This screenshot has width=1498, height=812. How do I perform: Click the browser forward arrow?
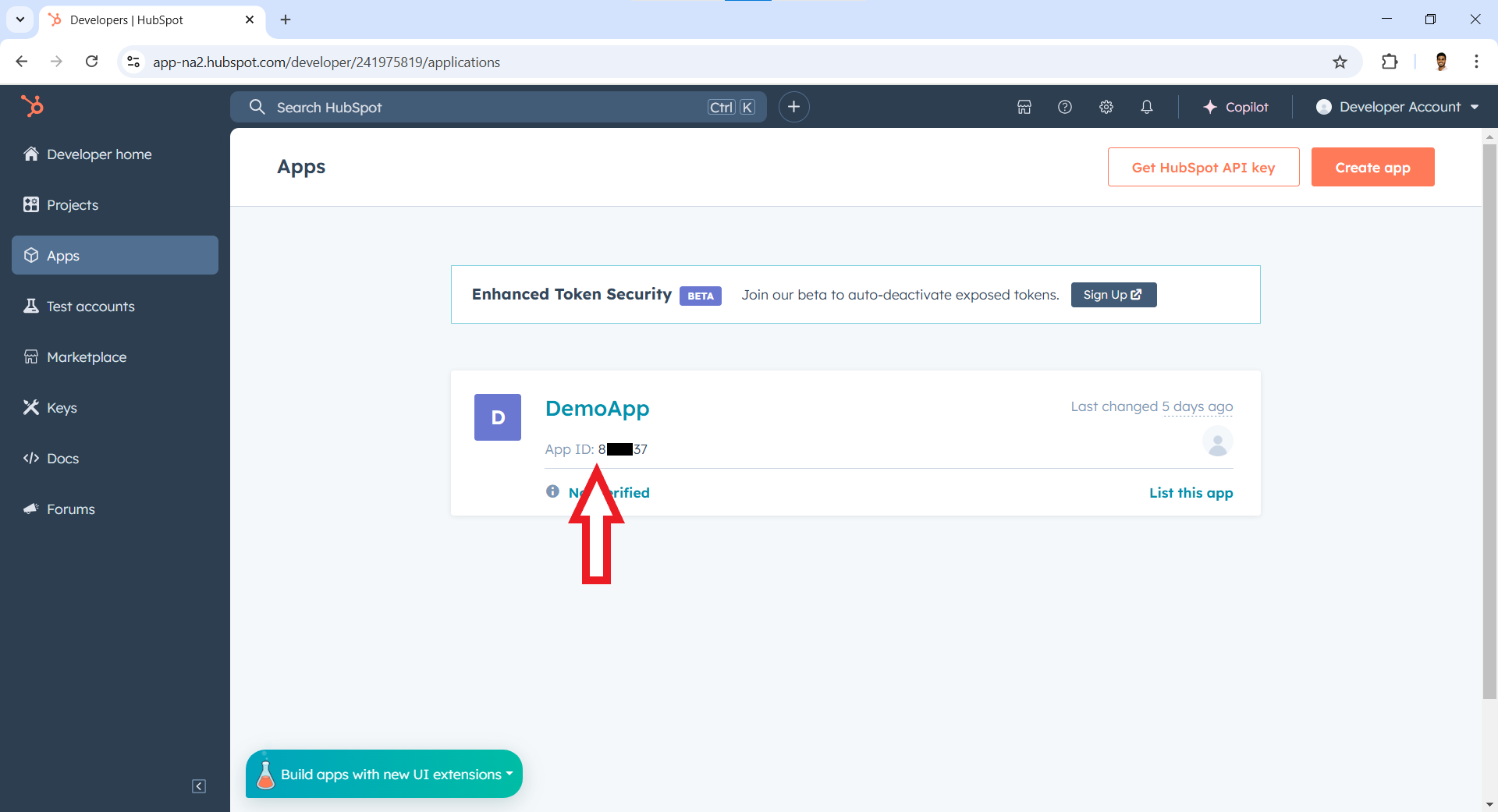point(56,62)
